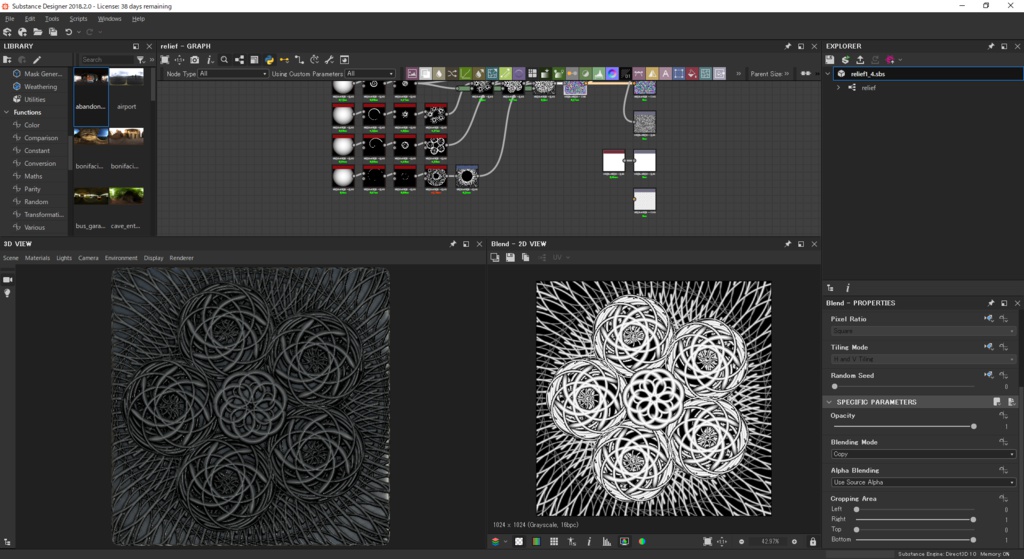Open Alpha Blending dropdown Use Source Alpha
Viewport: 1024px width, 559px height.
click(923, 482)
